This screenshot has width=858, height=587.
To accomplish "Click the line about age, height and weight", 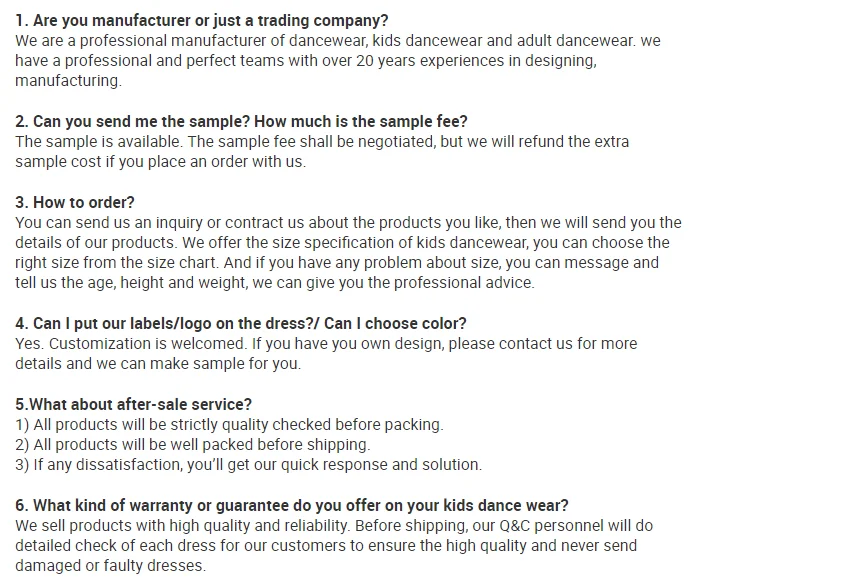I will tap(275, 283).
